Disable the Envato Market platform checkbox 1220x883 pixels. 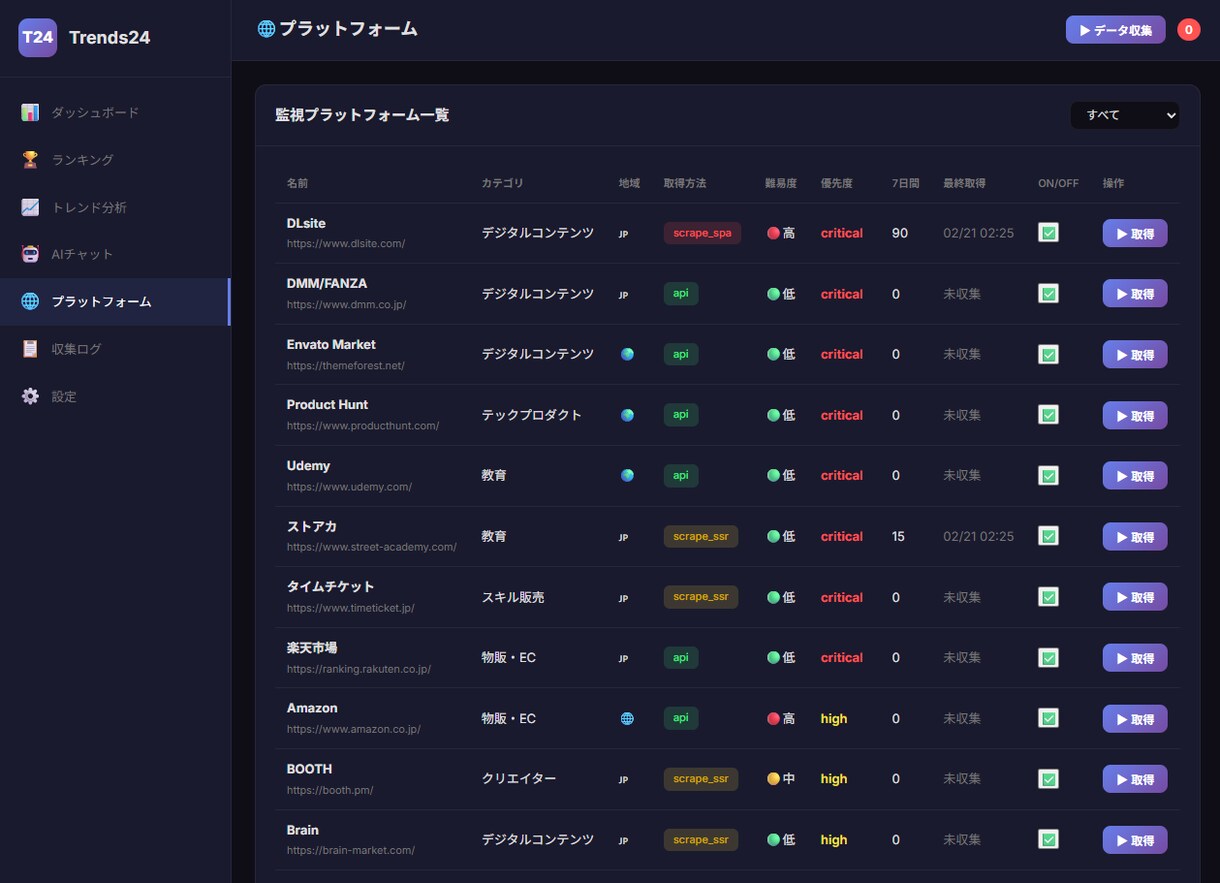click(x=1048, y=354)
